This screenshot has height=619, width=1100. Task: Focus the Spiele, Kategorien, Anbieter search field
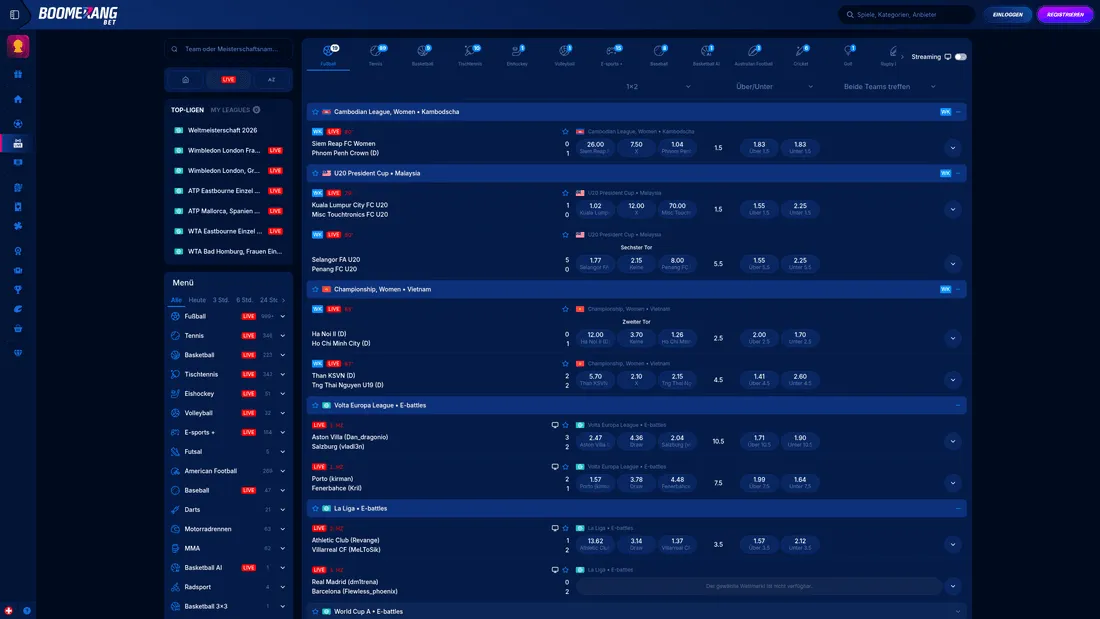[x=906, y=14]
